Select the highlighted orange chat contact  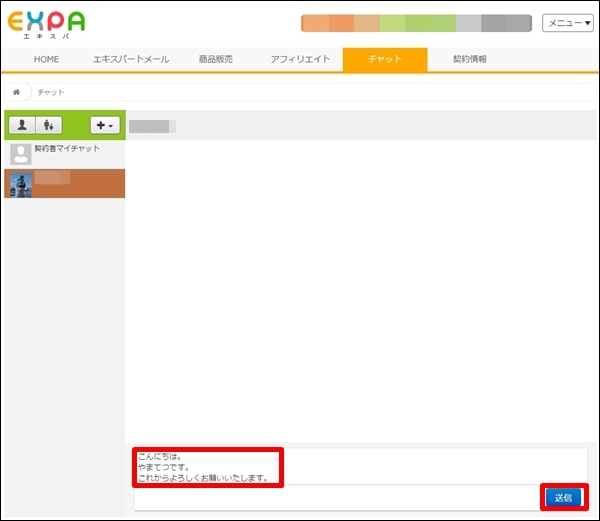65,184
